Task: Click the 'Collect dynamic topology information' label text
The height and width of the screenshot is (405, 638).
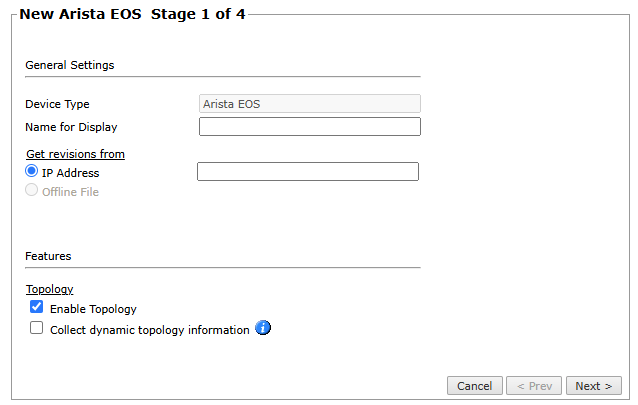Action: (x=149, y=330)
